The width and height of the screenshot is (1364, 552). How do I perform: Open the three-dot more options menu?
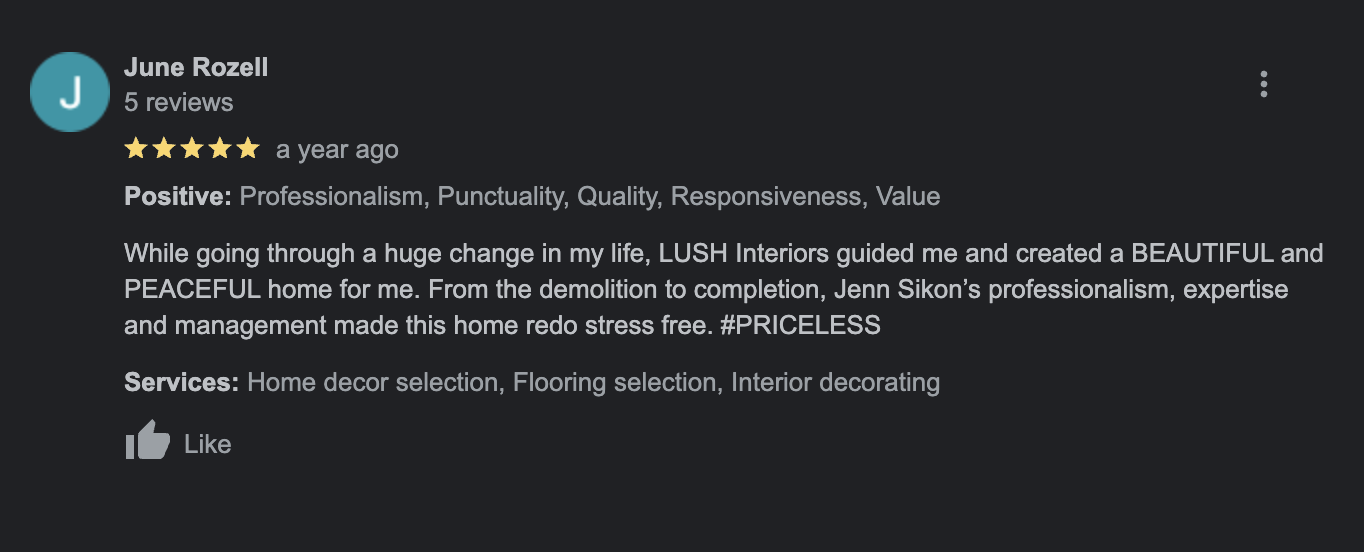1264,84
